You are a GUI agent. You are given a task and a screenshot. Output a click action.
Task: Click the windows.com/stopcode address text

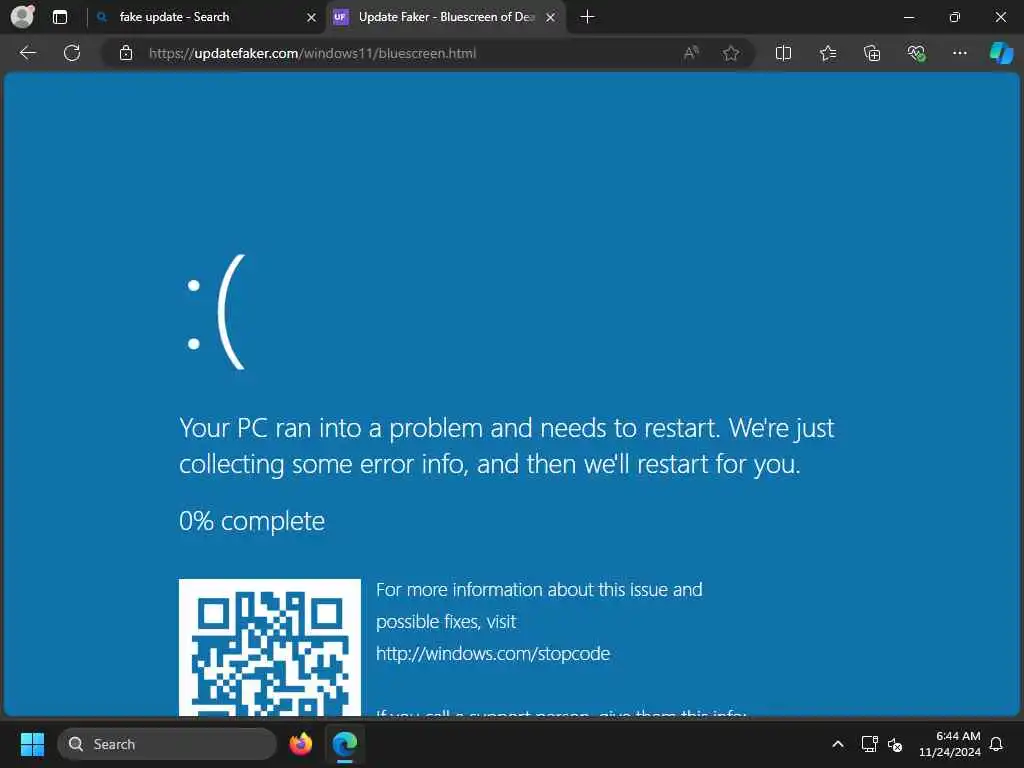[493, 654]
